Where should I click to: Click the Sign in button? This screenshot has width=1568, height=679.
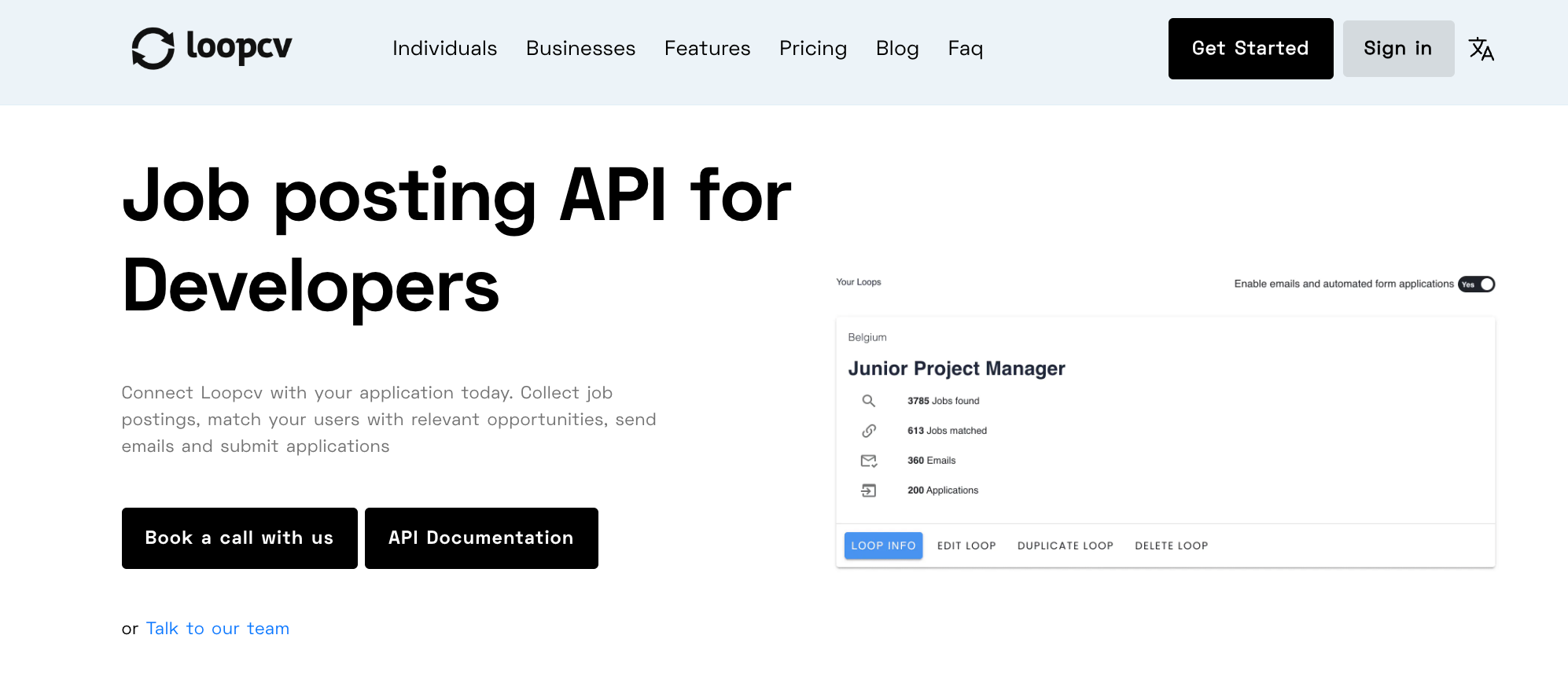pyautogui.click(x=1397, y=49)
